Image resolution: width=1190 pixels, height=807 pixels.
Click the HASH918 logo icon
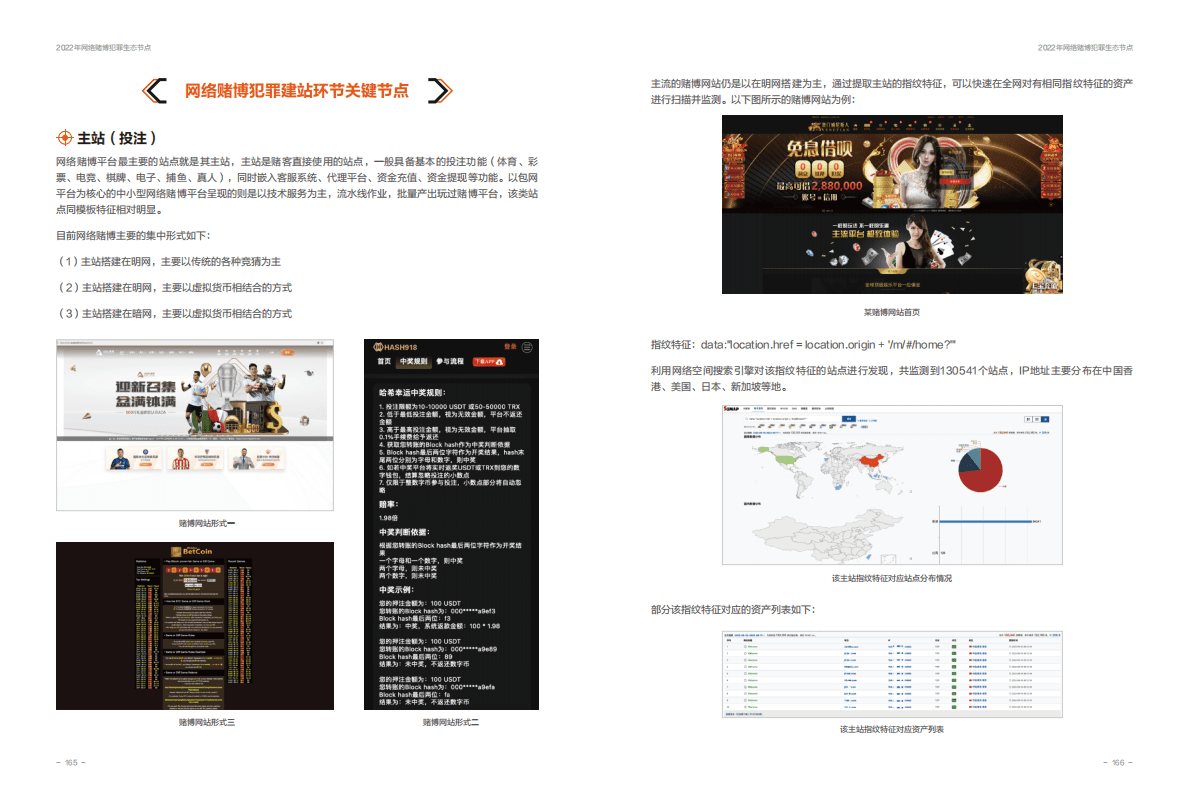point(378,346)
